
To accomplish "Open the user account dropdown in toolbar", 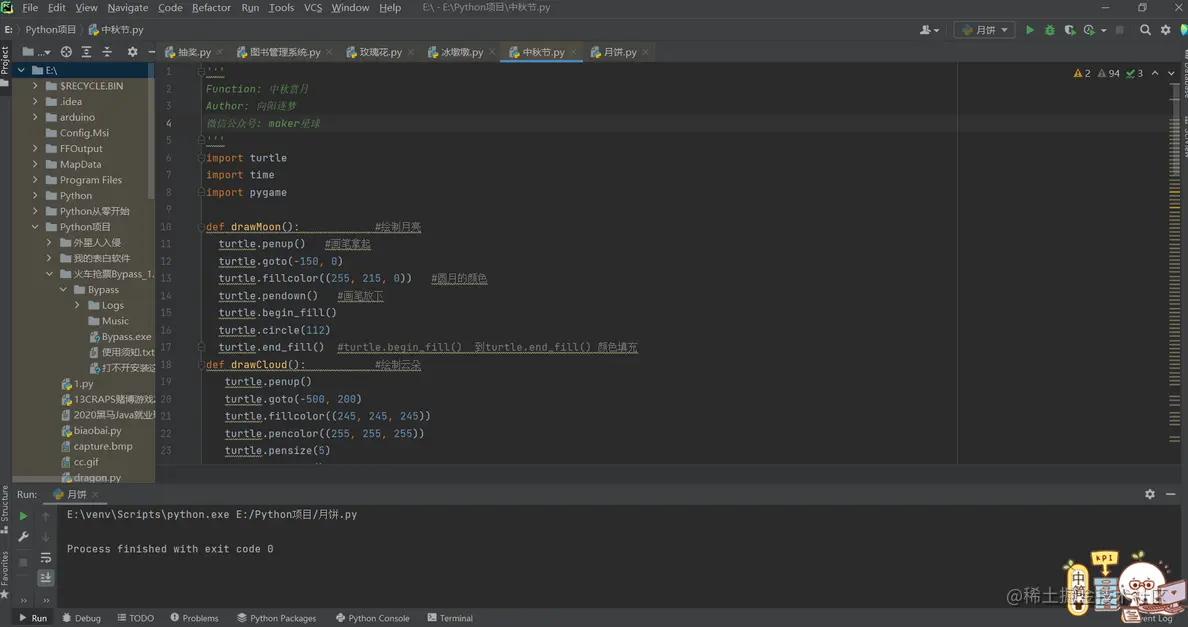I will point(929,30).
